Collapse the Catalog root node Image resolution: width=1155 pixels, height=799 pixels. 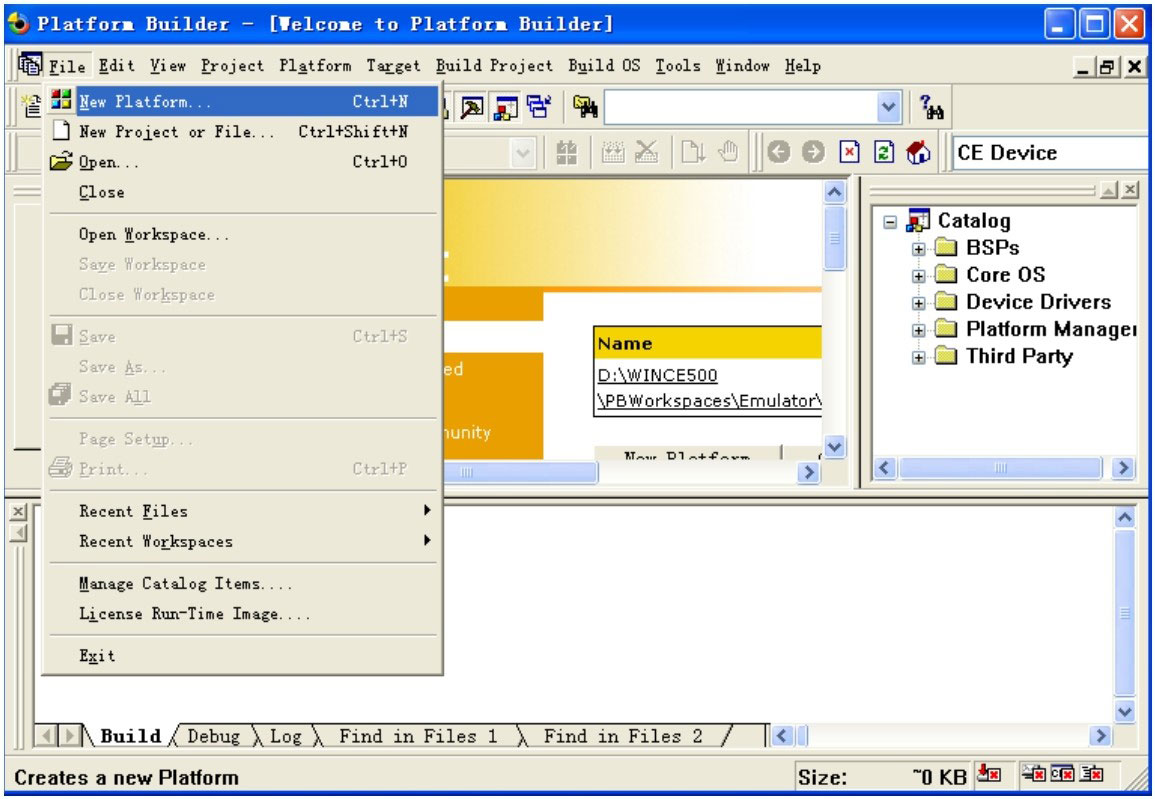pos(890,221)
